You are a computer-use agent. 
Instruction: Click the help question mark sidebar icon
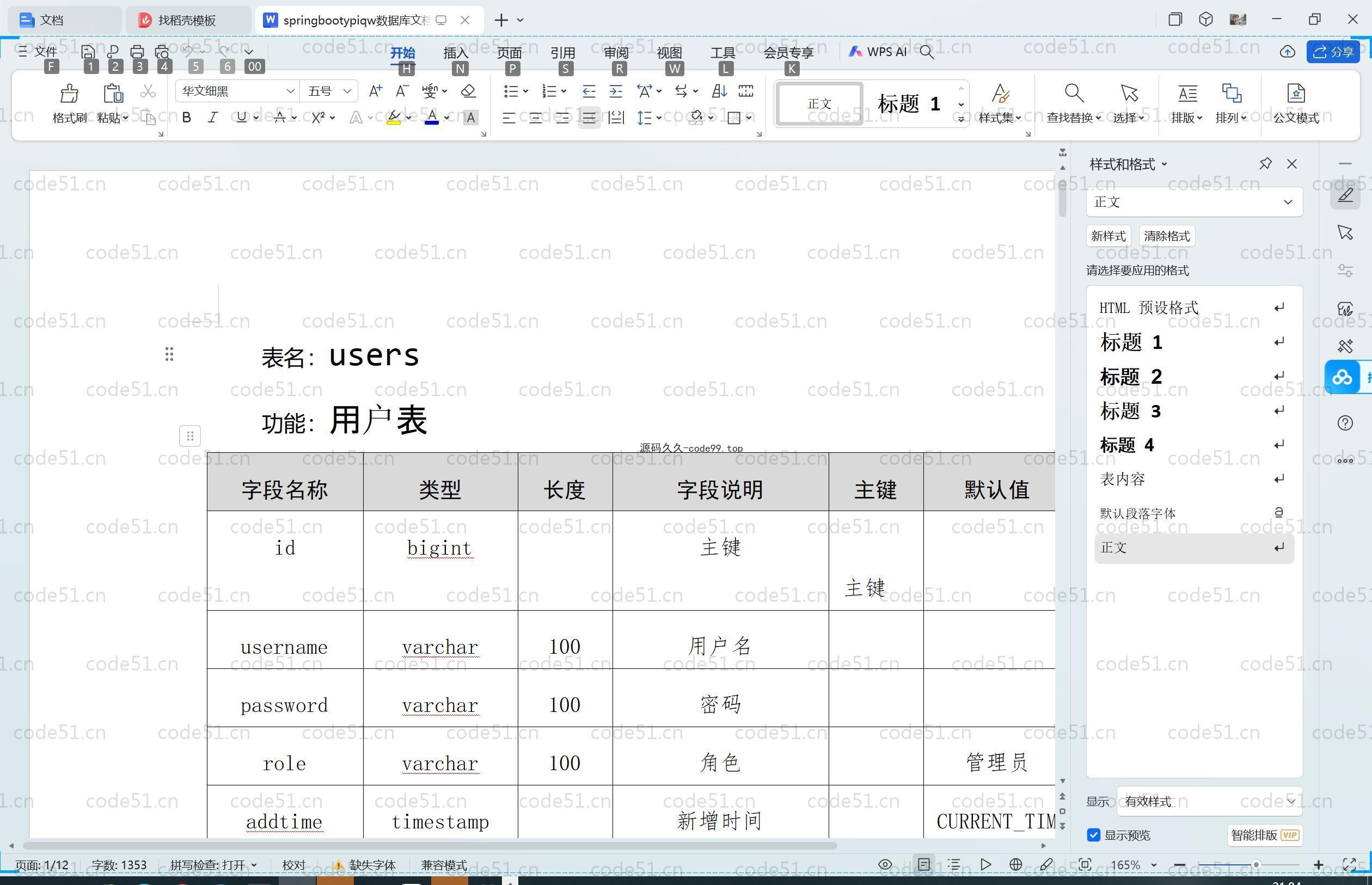(1345, 423)
